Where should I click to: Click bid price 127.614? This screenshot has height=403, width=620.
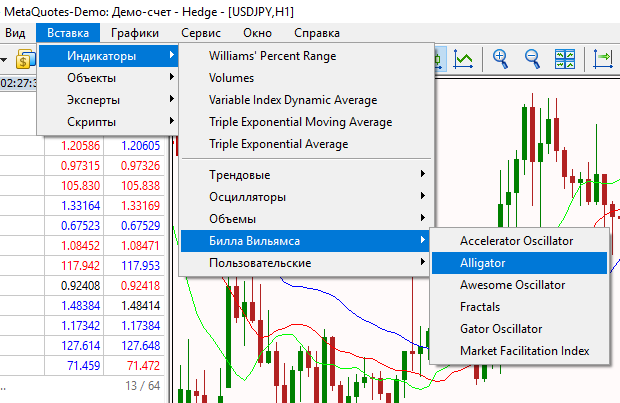tap(80, 345)
